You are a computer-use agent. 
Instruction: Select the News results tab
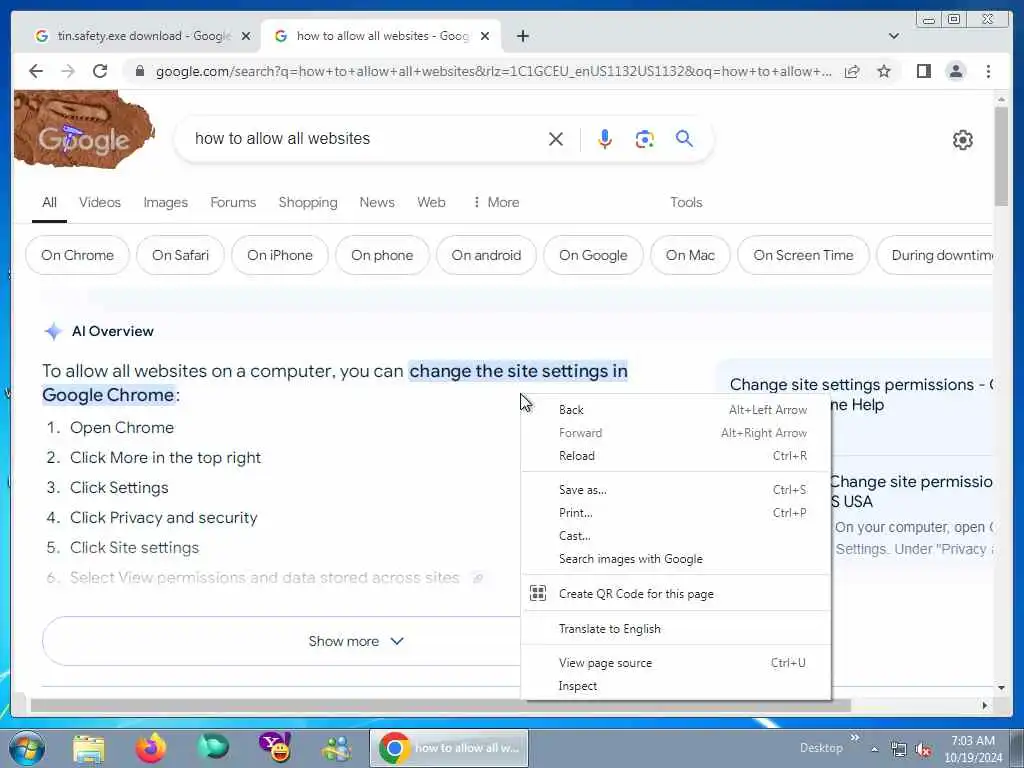click(x=377, y=202)
